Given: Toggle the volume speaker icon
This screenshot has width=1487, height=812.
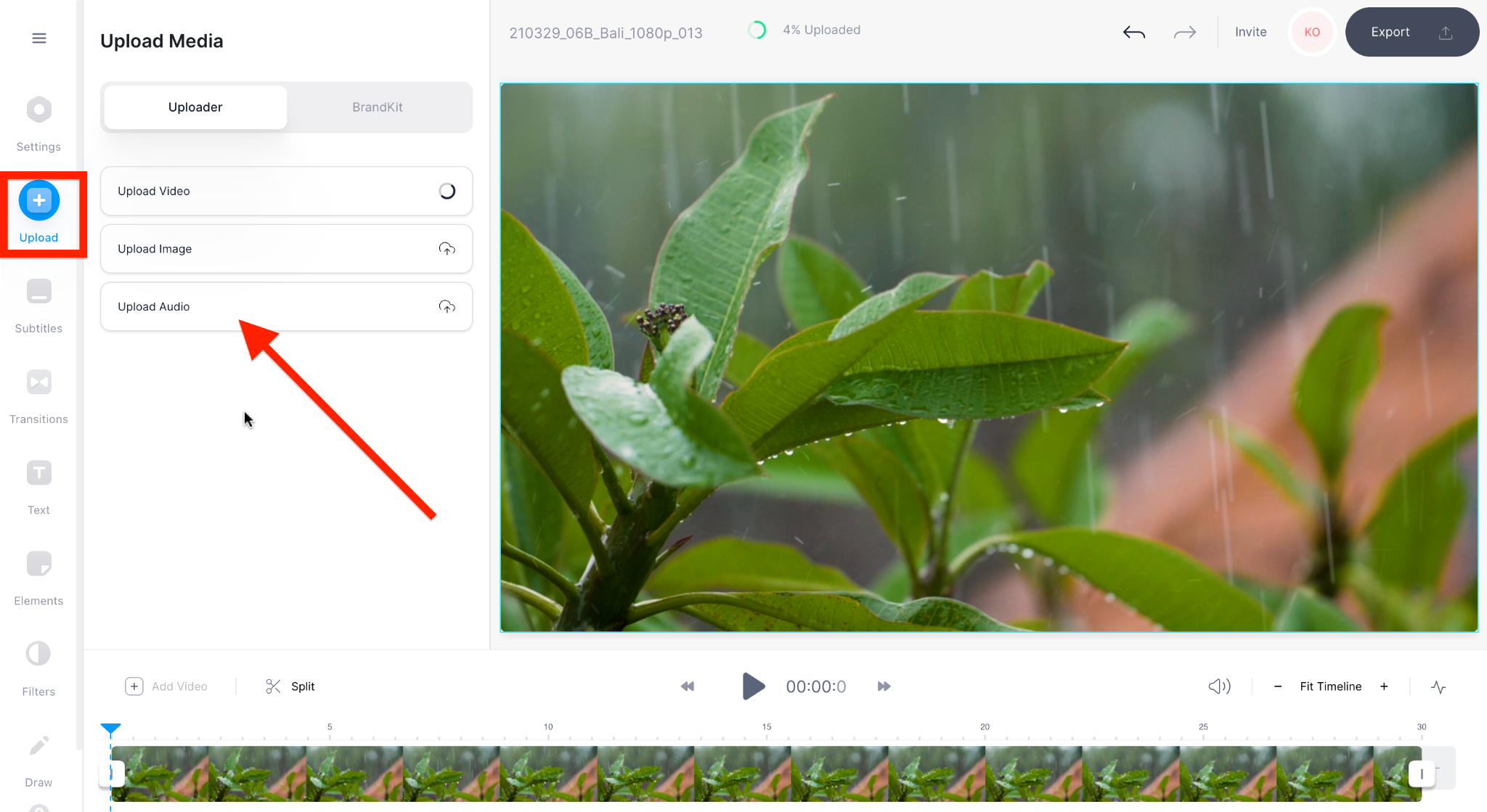Looking at the screenshot, I should tap(1219, 686).
